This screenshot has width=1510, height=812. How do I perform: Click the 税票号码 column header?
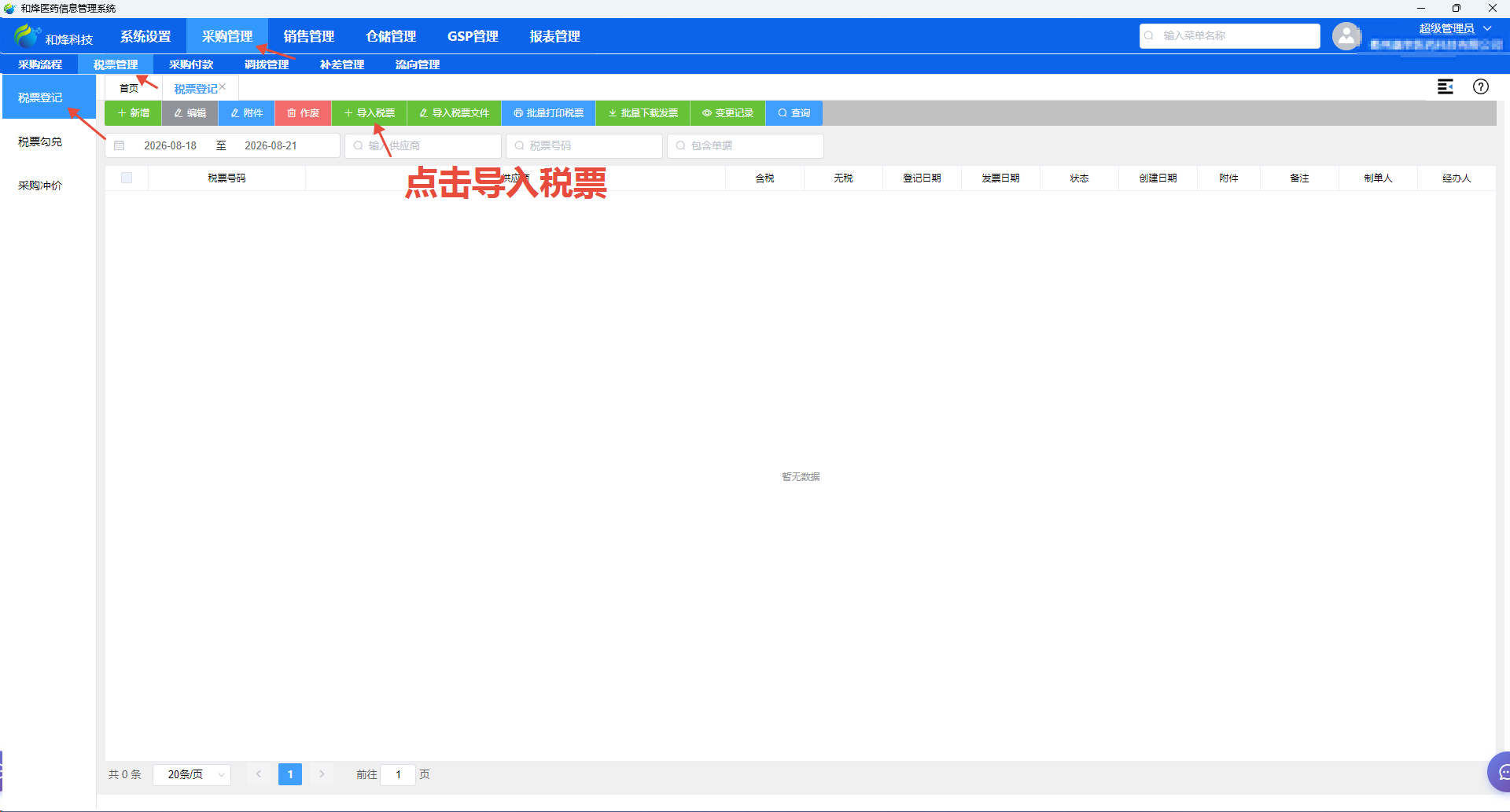226,178
